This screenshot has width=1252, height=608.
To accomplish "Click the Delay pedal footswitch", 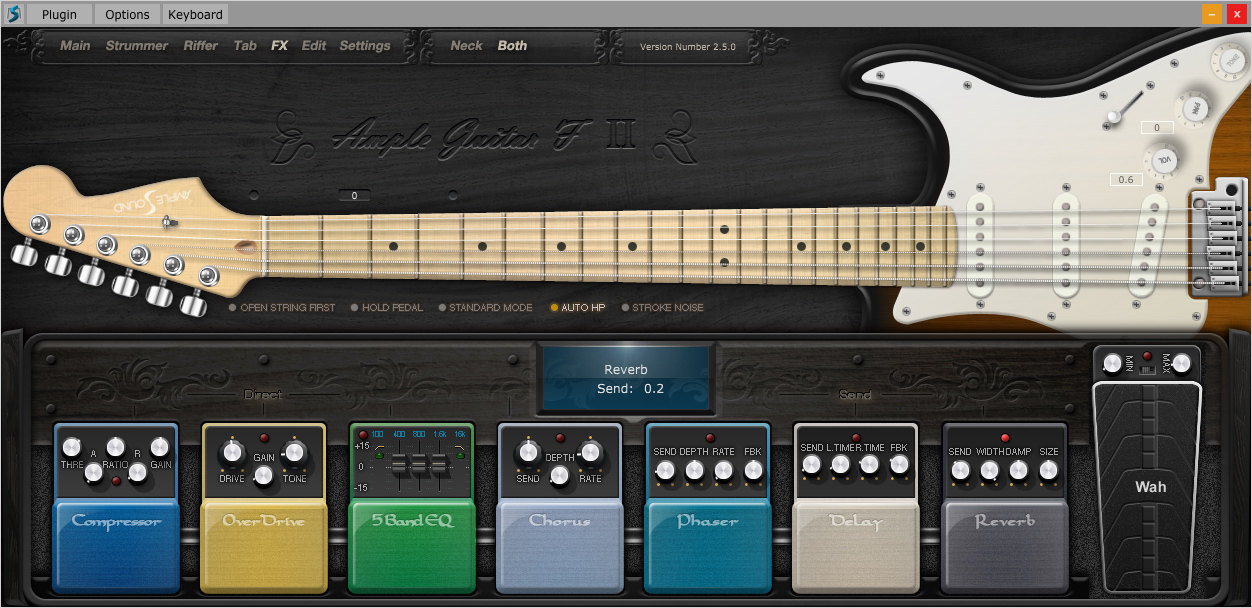I will [x=856, y=545].
